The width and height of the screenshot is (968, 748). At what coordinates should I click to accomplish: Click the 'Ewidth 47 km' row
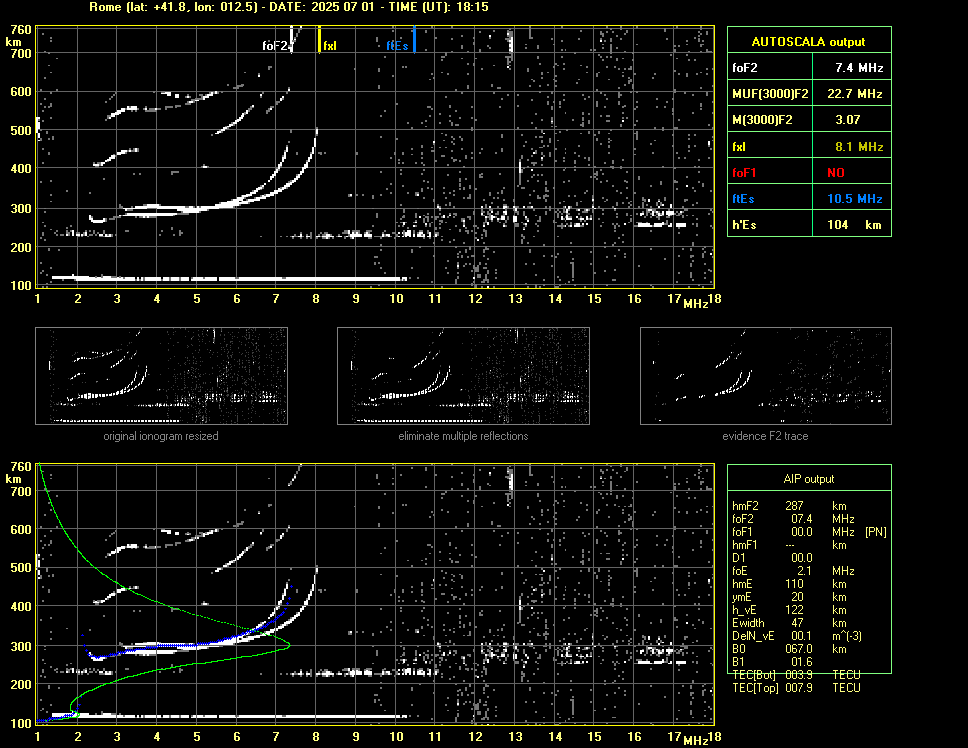(789, 623)
